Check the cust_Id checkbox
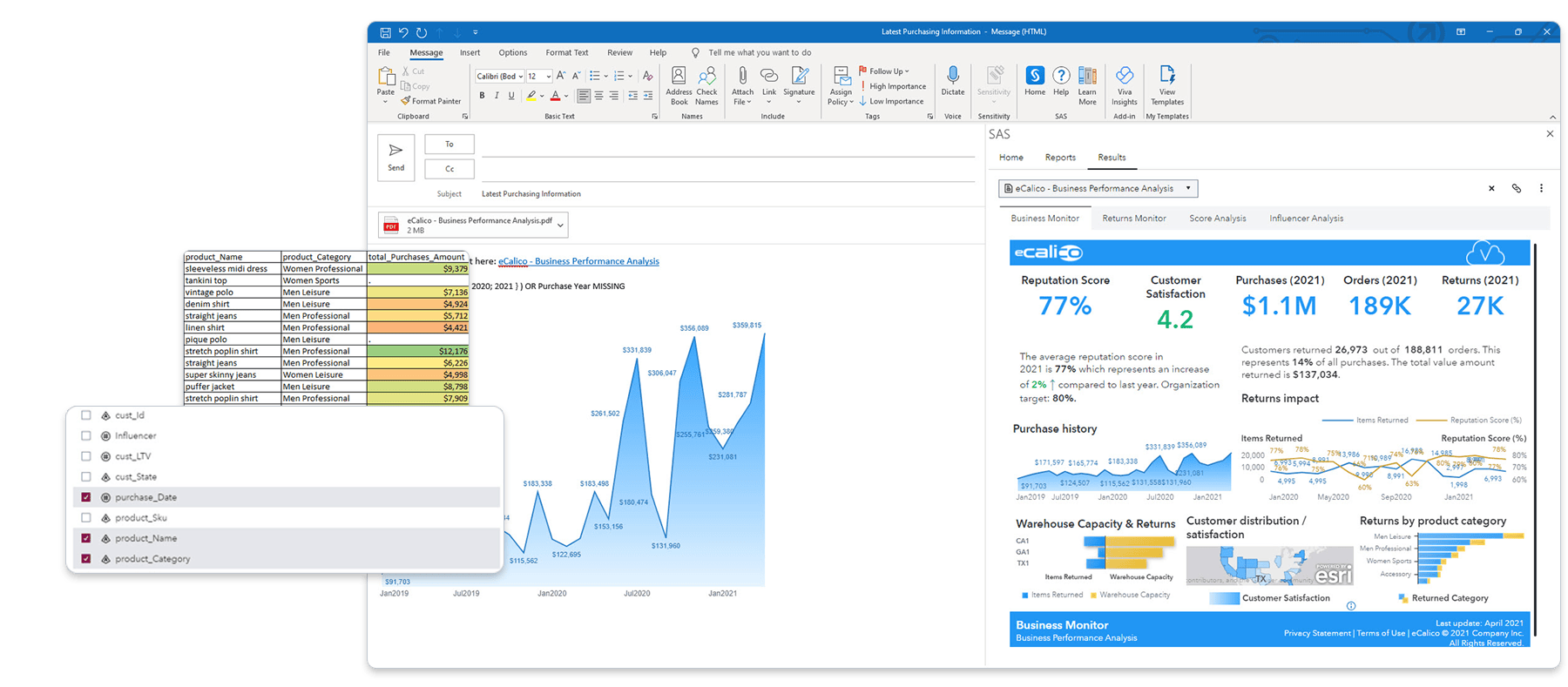This screenshot has height=687, width=1568. [x=86, y=415]
